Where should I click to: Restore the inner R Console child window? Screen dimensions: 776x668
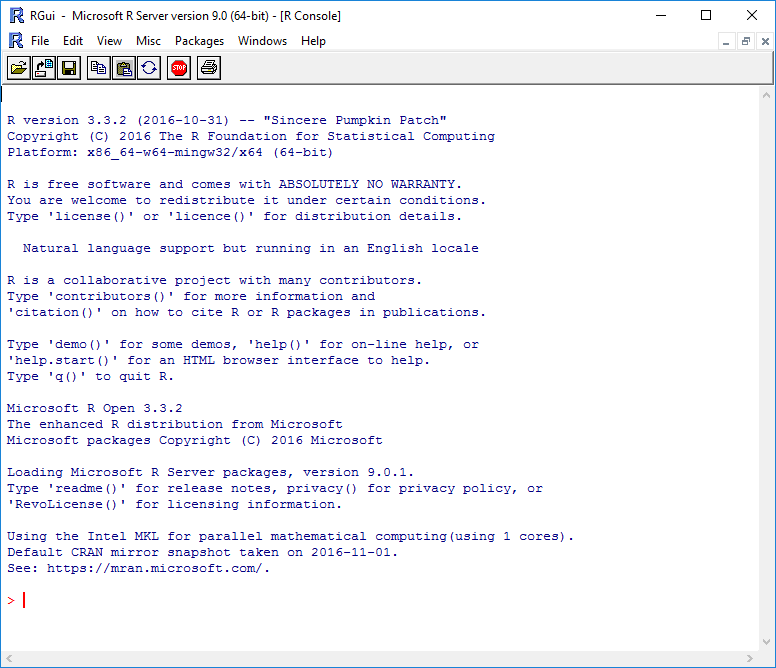pos(745,42)
